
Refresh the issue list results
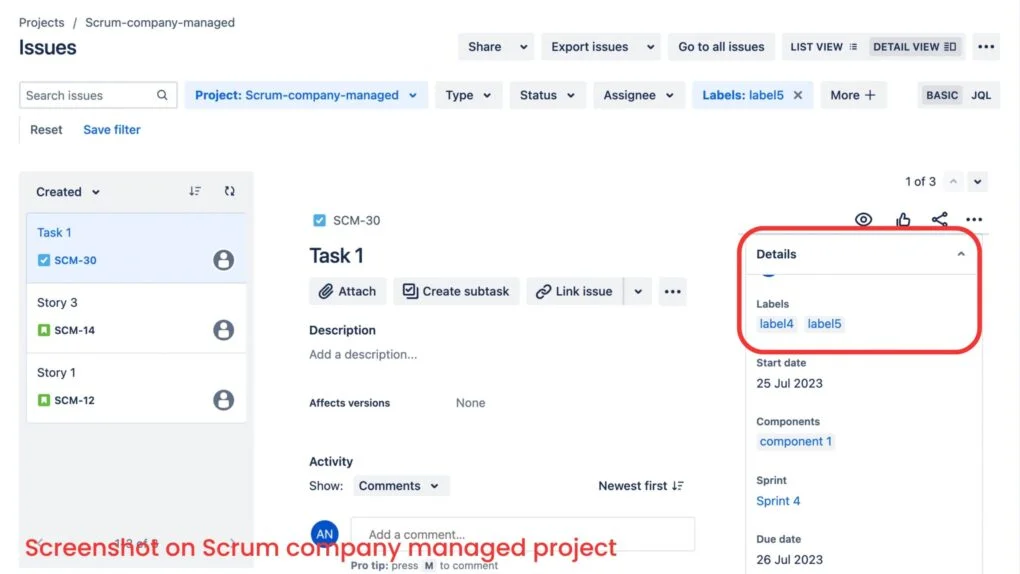pos(230,191)
